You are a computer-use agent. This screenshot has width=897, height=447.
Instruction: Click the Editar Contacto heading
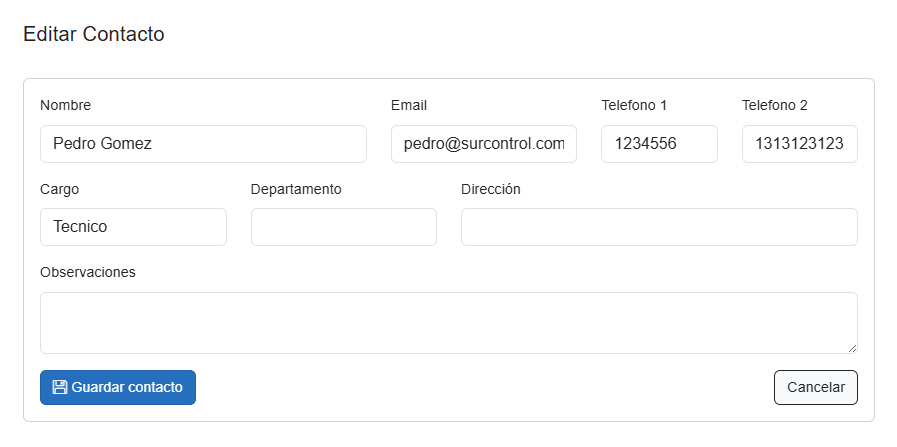pos(93,34)
